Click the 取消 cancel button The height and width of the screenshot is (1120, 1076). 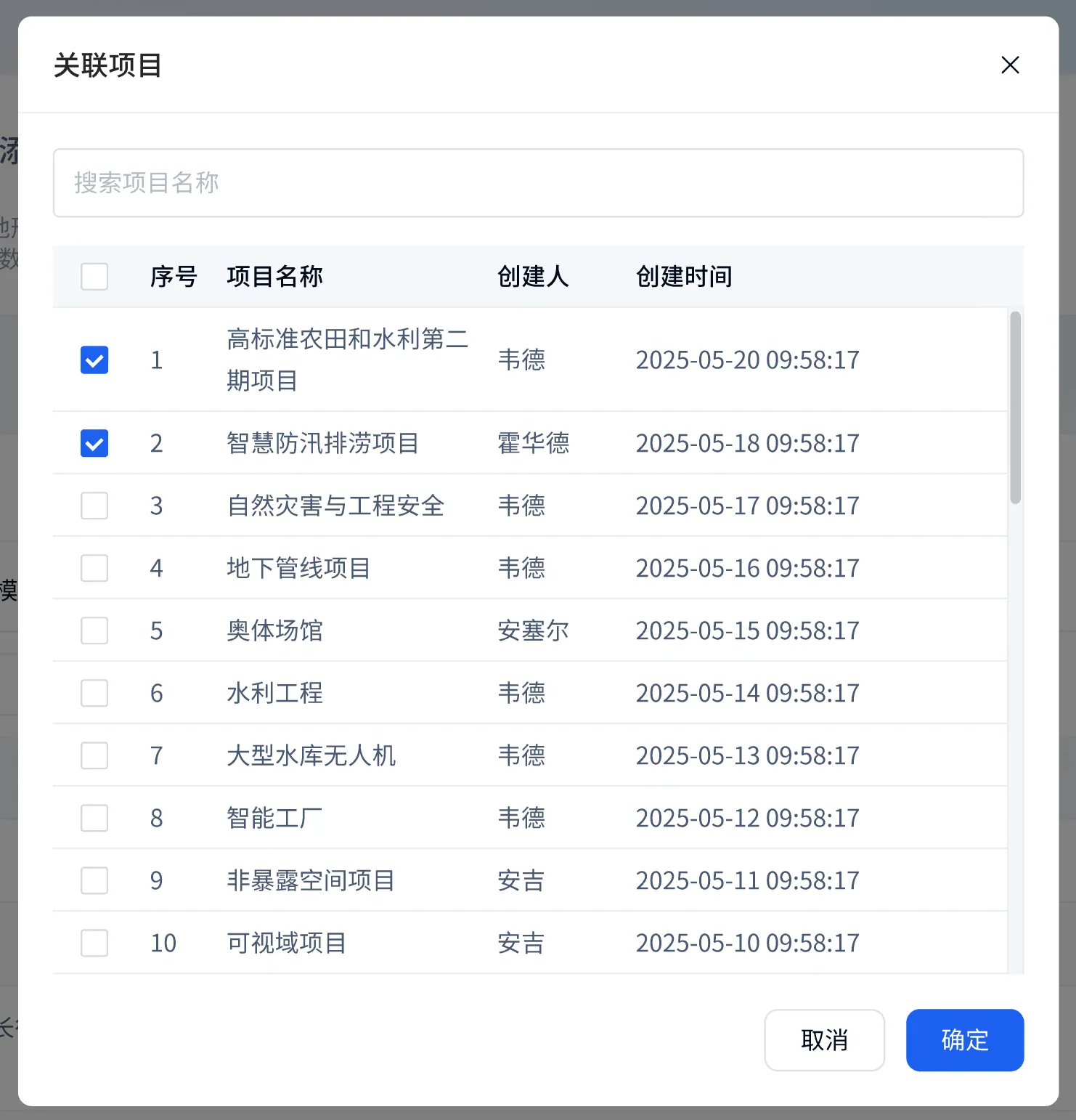pyautogui.click(x=824, y=1040)
